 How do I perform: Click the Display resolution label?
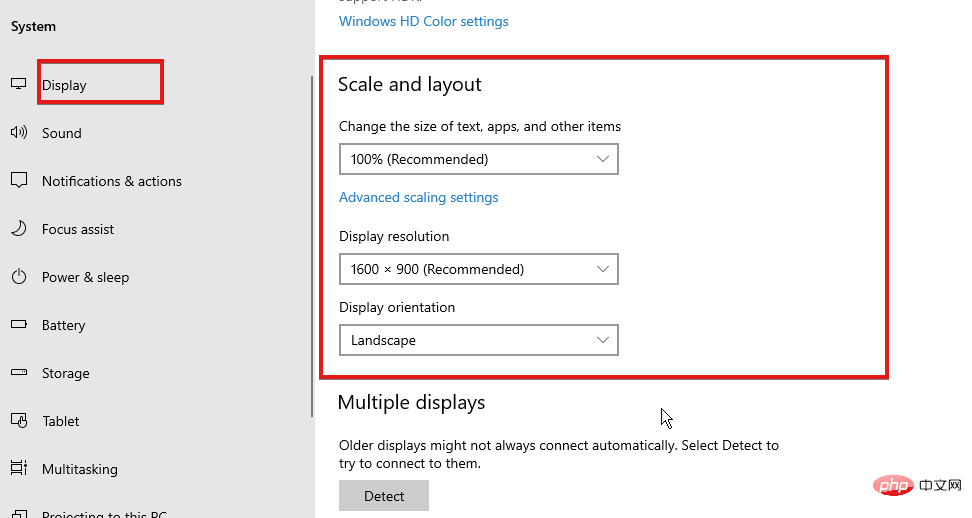pos(394,236)
